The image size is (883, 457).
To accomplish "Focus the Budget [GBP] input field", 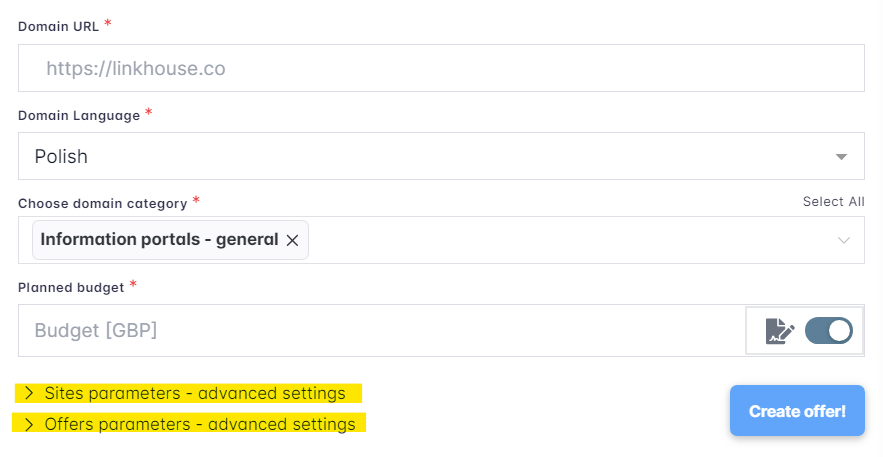I will tap(380, 330).
